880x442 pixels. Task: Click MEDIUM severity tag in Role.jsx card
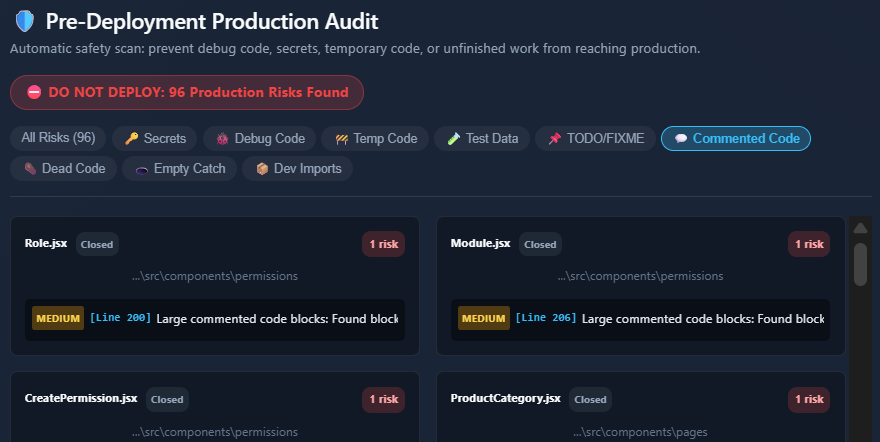pos(58,318)
